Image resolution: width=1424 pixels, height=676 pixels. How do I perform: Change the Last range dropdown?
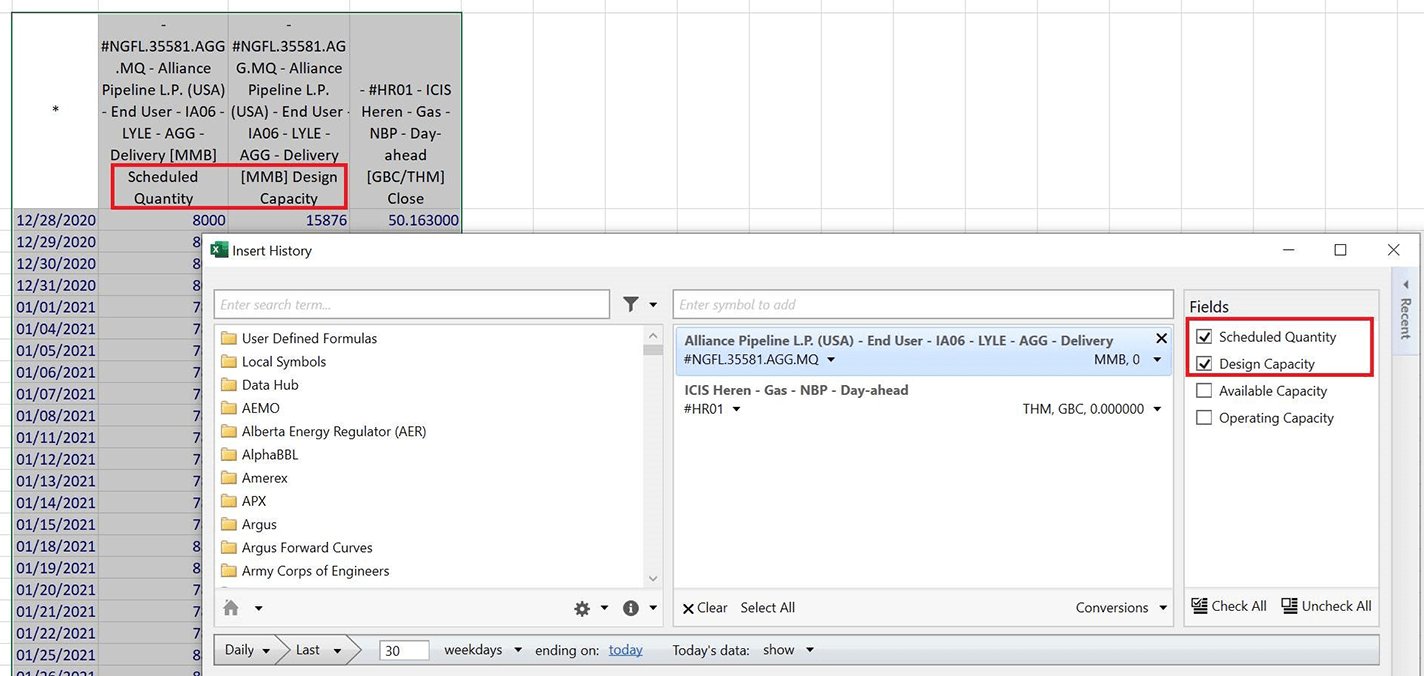[318, 650]
